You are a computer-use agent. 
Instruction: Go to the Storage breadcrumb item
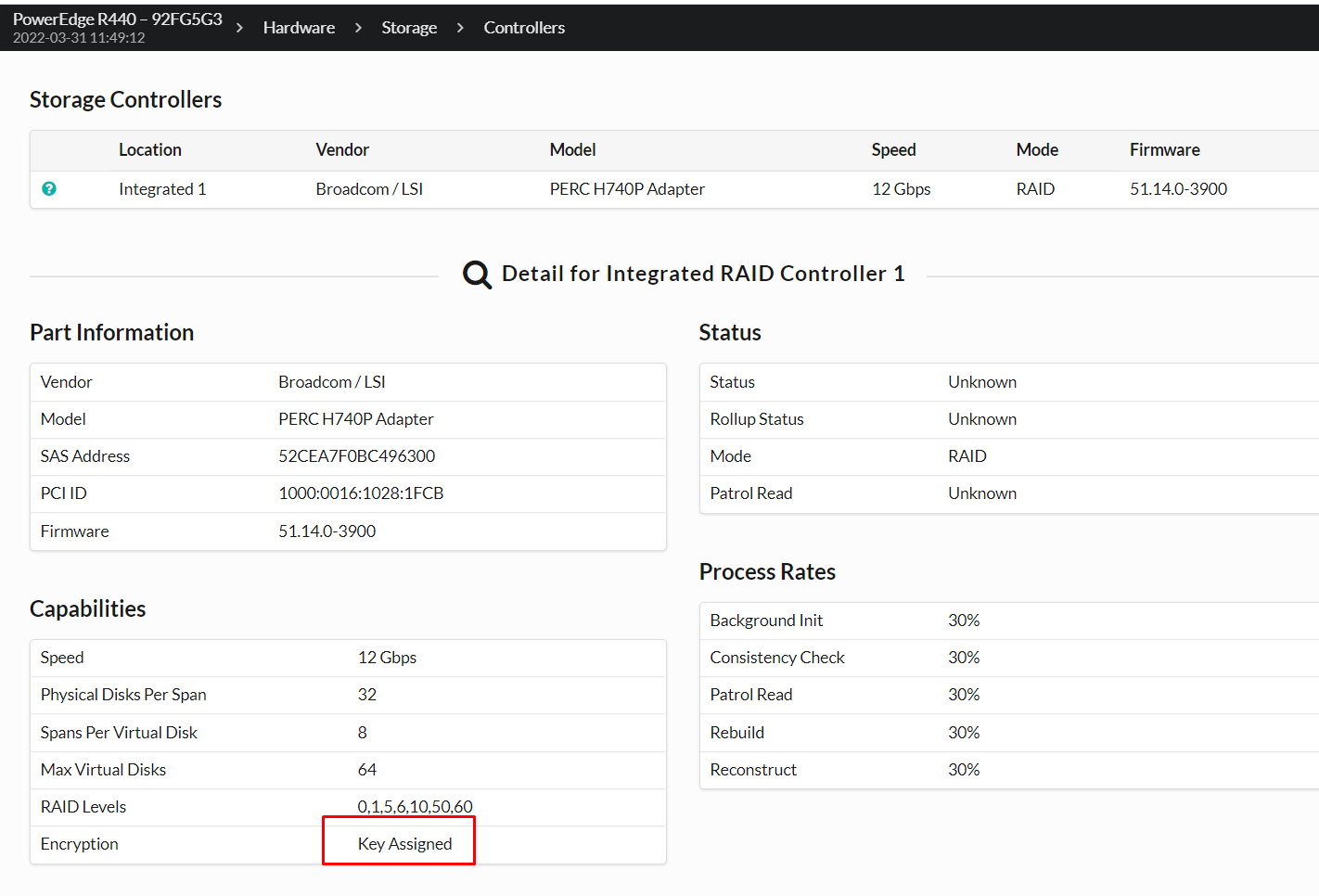tap(409, 28)
